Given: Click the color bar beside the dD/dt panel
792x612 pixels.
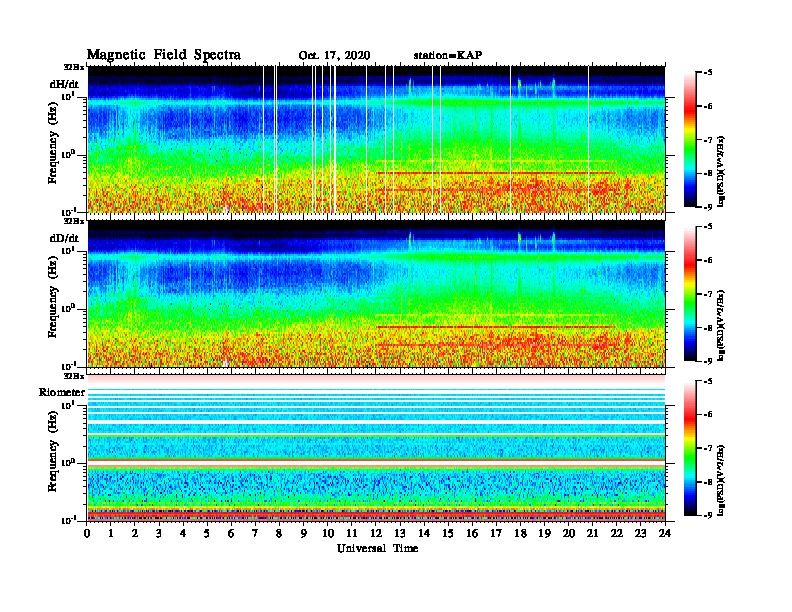Looking at the screenshot, I should tap(689, 294).
